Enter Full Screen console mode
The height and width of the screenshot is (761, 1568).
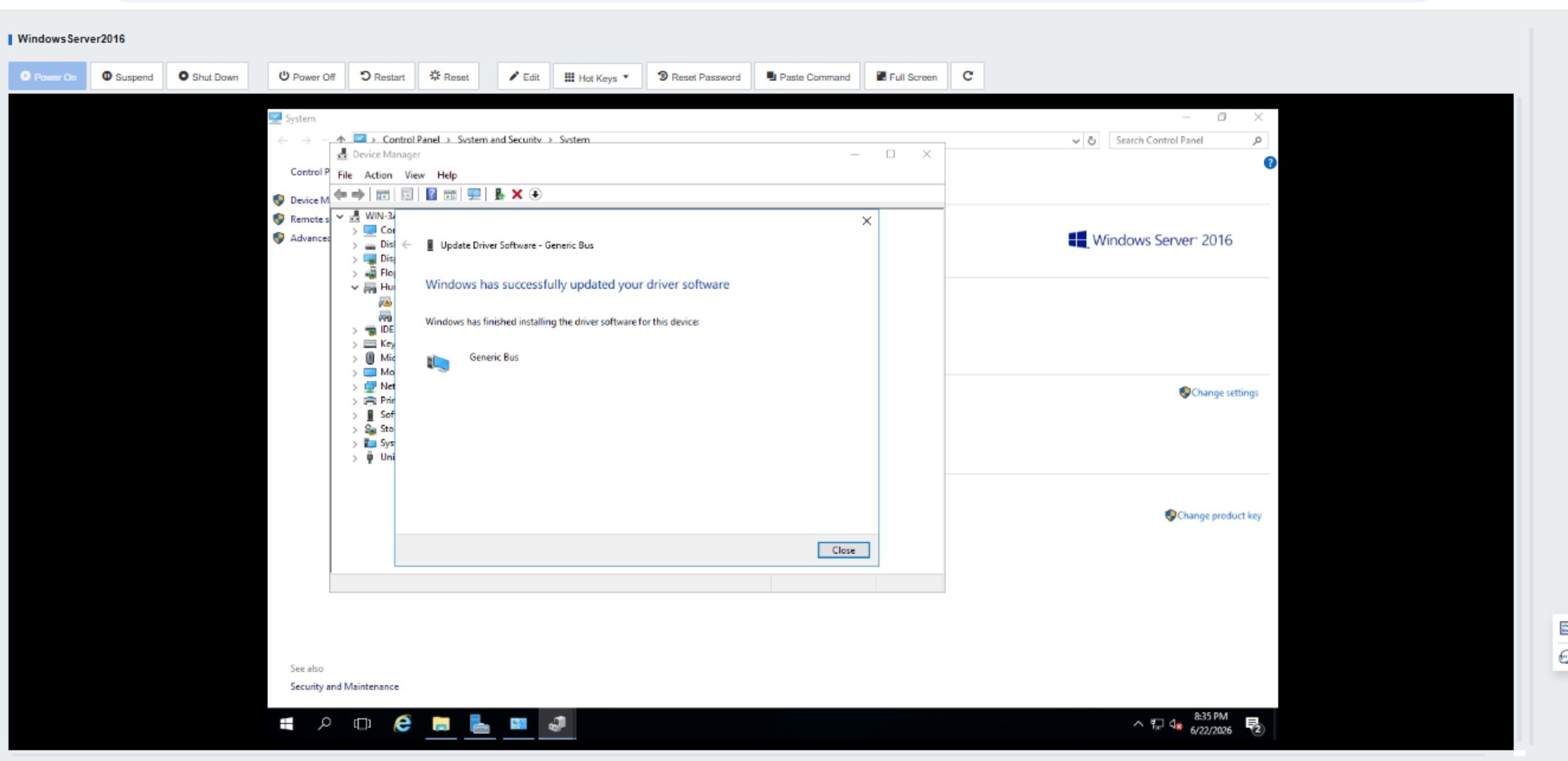click(906, 76)
